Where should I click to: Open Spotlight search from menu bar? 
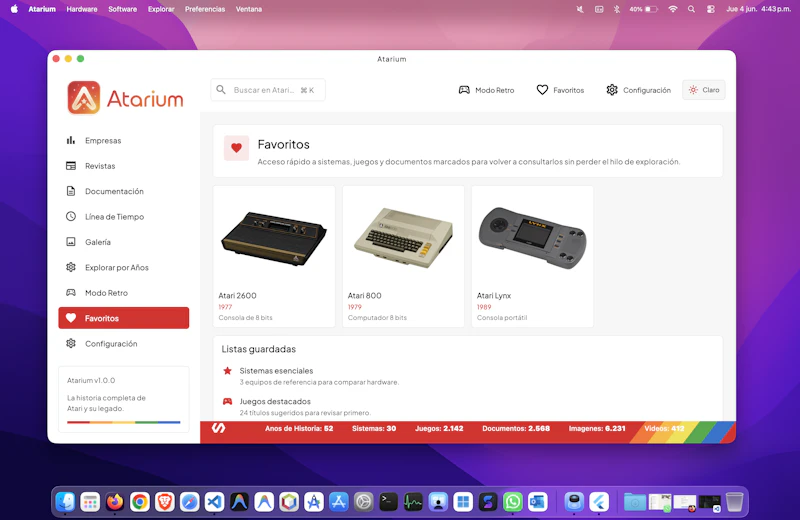tap(691, 9)
